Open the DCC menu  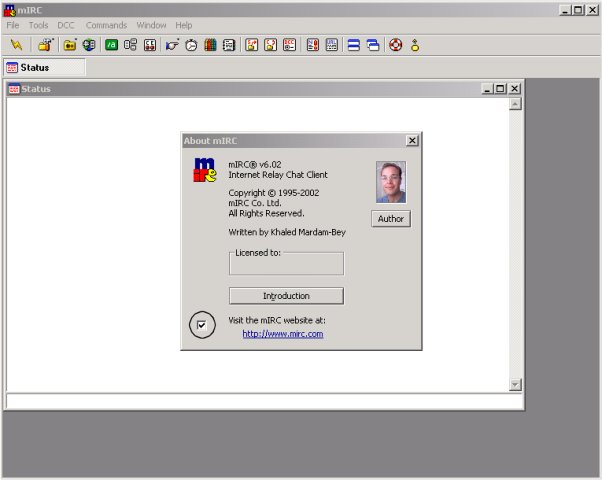coord(66,25)
